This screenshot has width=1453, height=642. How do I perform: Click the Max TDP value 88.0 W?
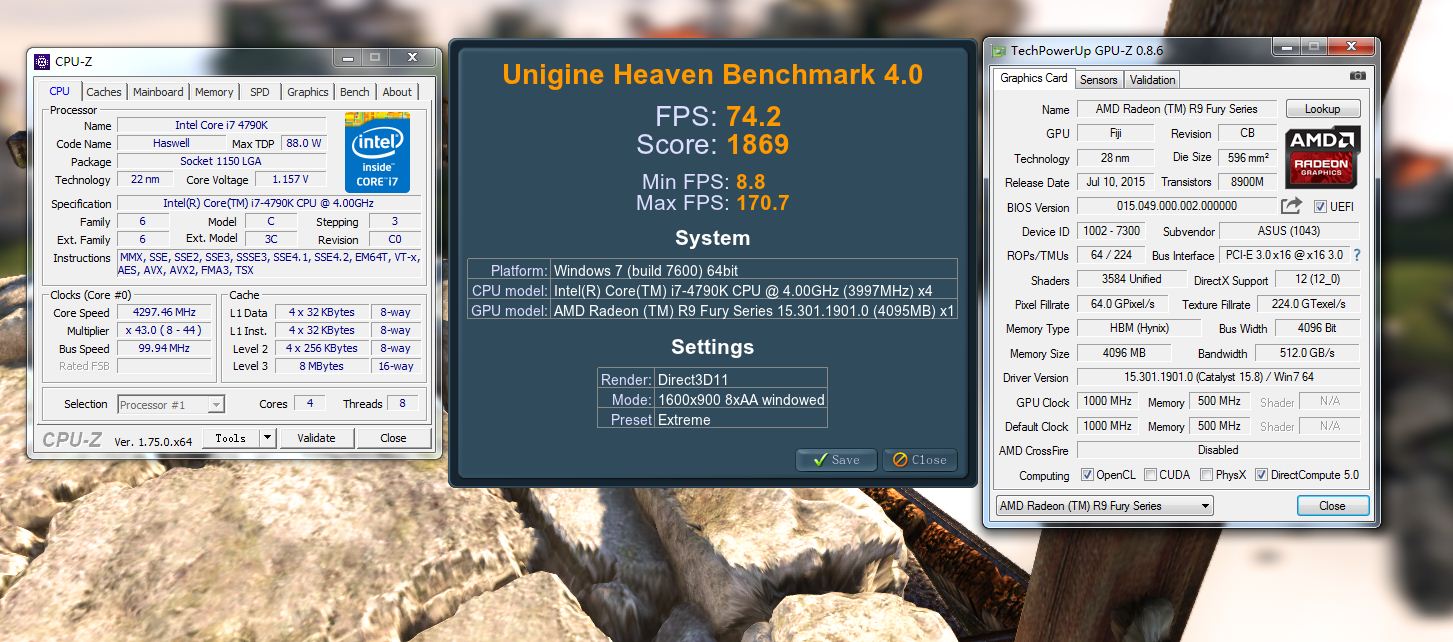pos(303,143)
